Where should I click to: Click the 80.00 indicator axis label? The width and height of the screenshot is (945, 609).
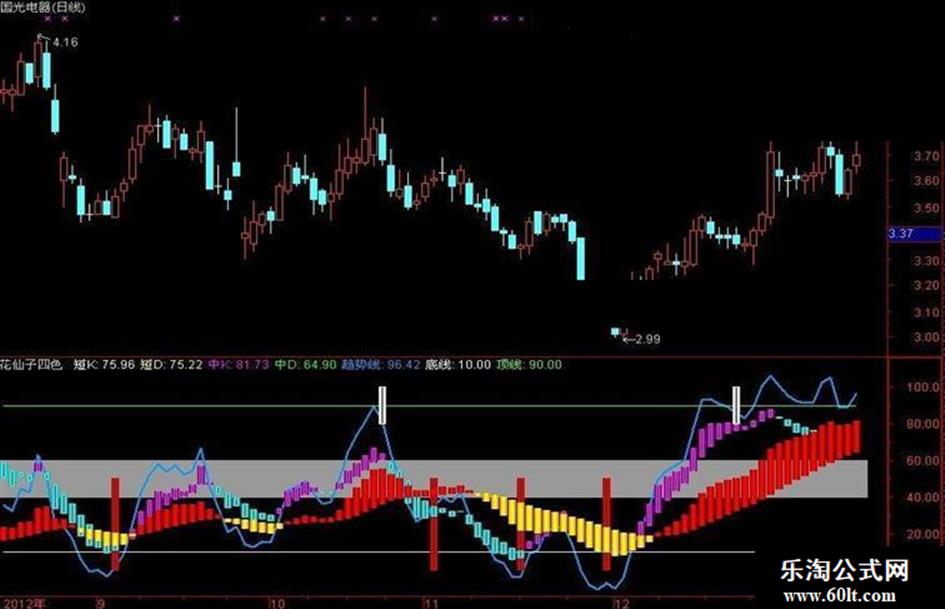pyautogui.click(x=923, y=424)
